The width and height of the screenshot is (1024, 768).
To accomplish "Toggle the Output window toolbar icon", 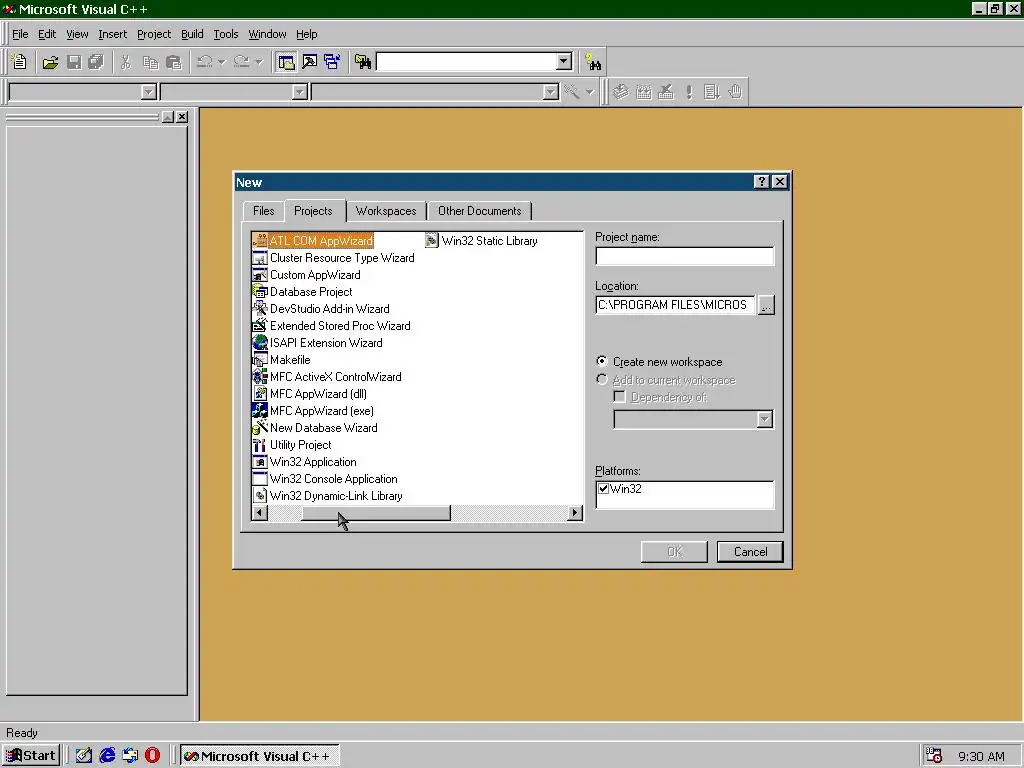I will pyautogui.click(x=310, y=62).
